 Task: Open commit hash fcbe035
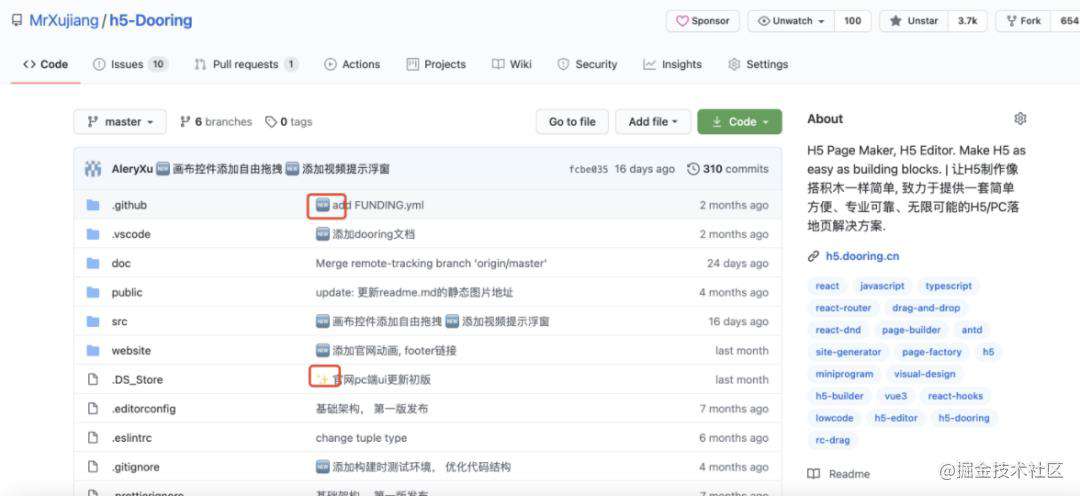pos(588,169)
